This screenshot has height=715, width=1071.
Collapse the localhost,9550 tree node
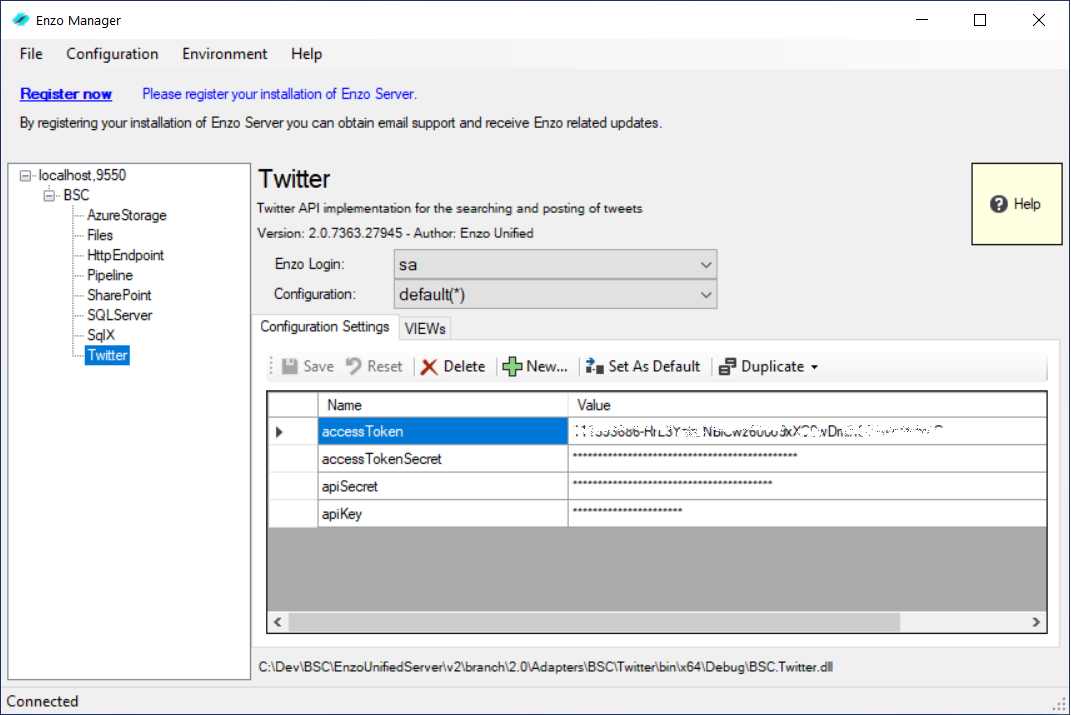pyautogui.click(x=25, y=176)
